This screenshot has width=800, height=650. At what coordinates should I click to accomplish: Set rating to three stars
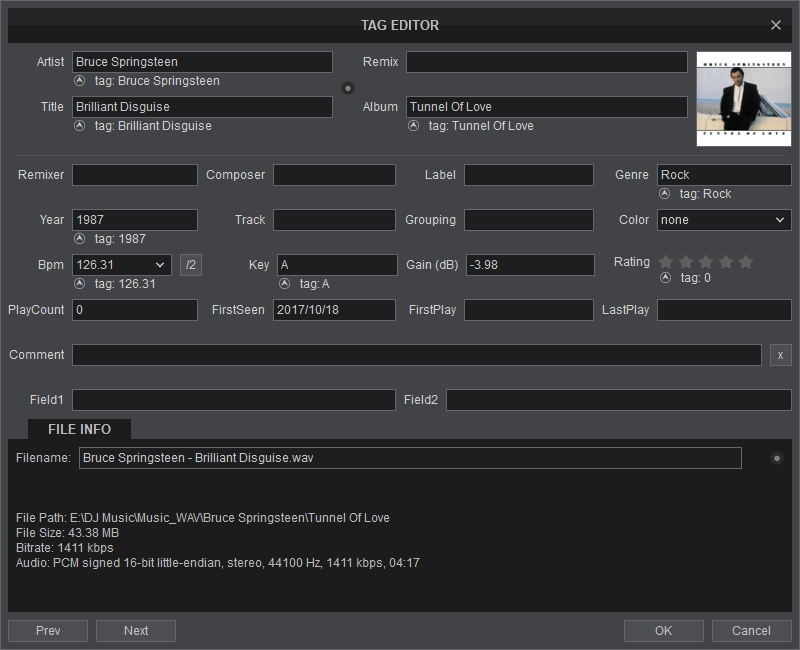click(x=706, y=262)
